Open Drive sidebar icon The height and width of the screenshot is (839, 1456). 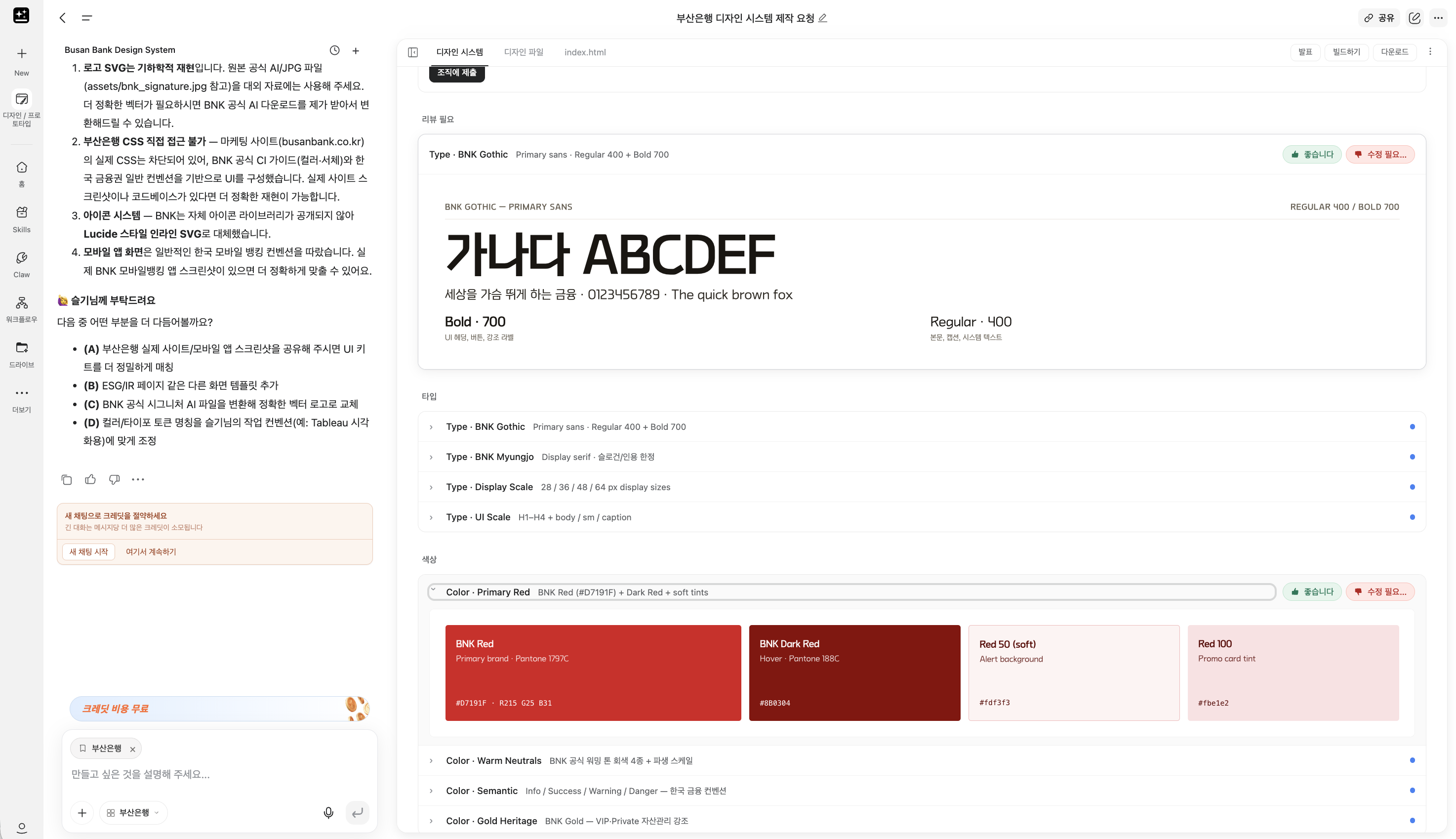[x=21, y=354]
